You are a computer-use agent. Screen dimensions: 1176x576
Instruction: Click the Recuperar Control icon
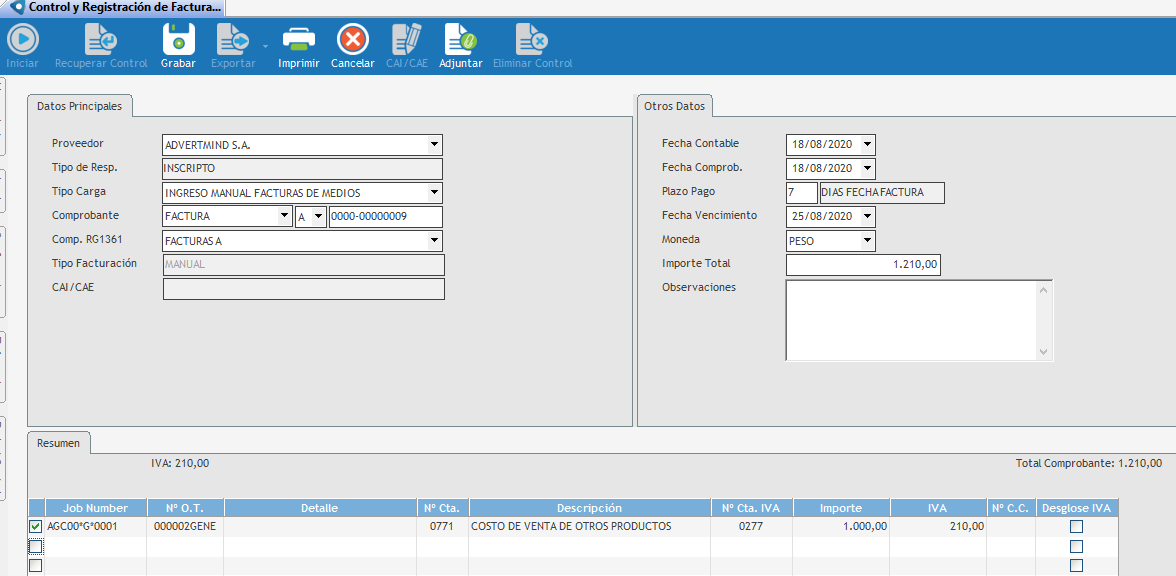coord(101,40)
